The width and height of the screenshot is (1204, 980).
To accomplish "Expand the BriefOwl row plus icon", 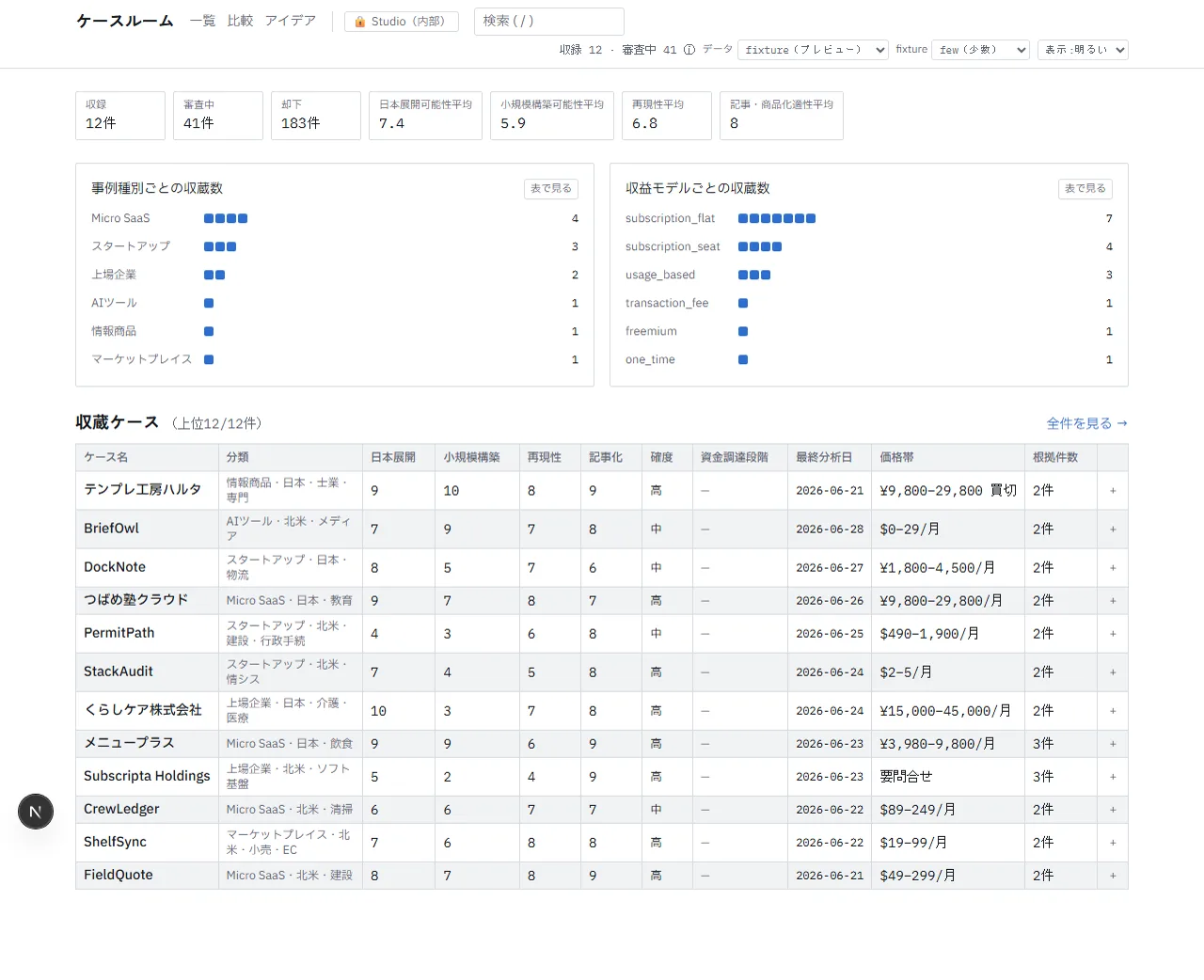I will point(1113,530).
